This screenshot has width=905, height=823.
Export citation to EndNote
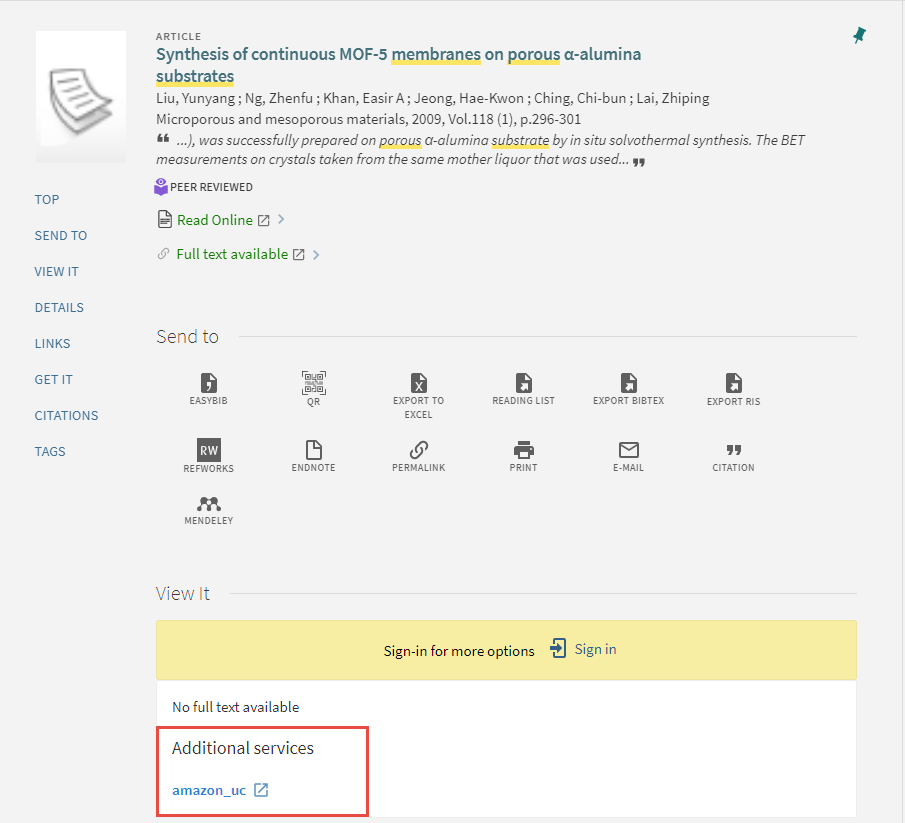(314, 451)
